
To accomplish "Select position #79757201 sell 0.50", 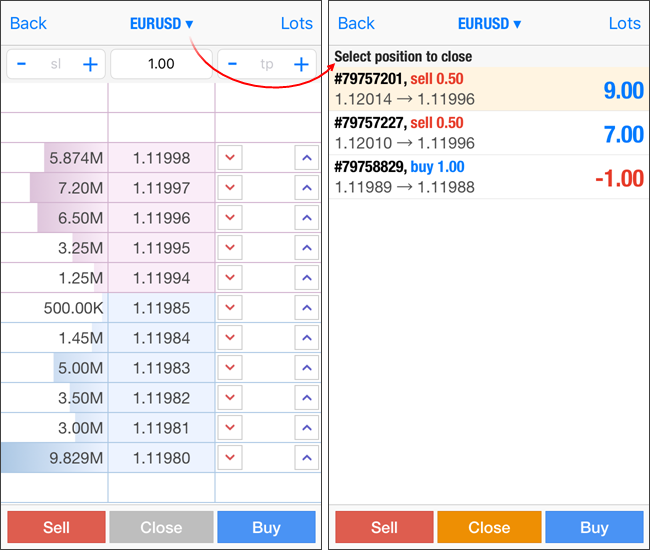I will click(x=488, y=89).
